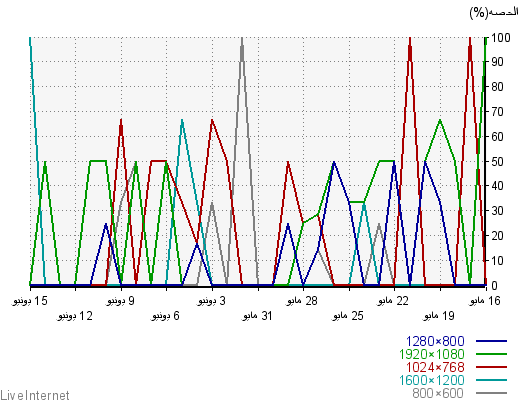
Task: Click the 20 value on y-axis
Action: click(497, 236)
